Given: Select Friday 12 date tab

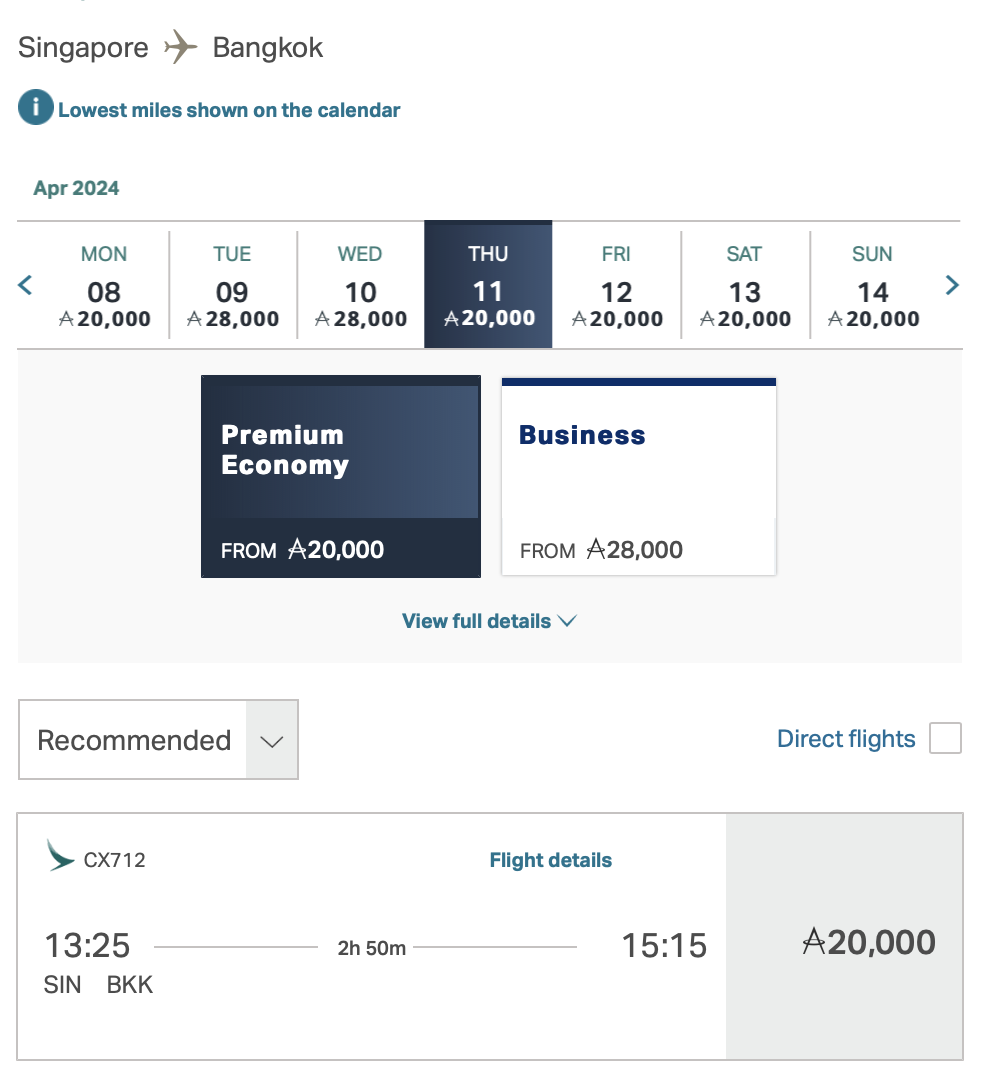Looking at the screenshot, I should (616, 287).
